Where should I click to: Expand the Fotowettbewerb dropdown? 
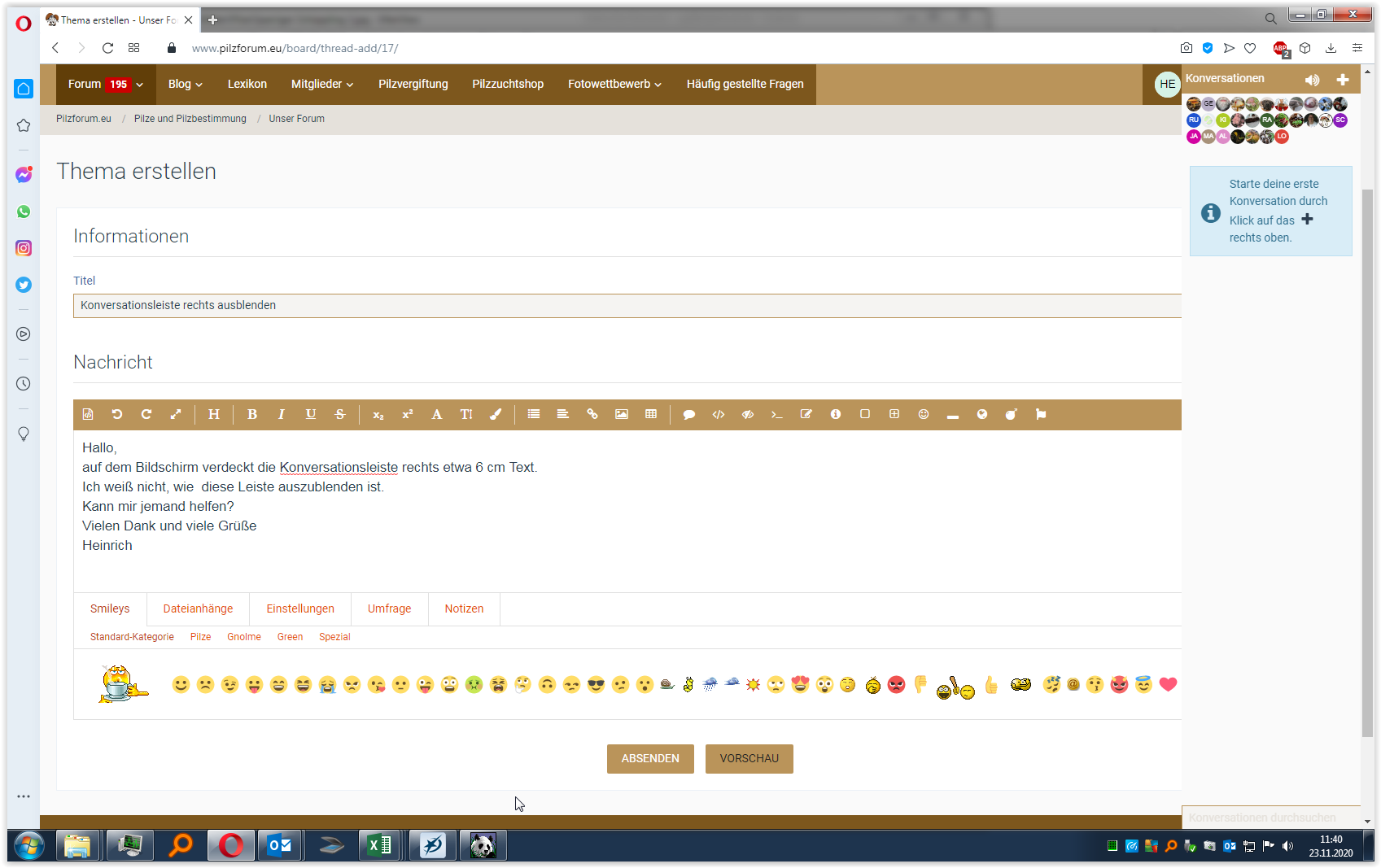click(614, 84)
